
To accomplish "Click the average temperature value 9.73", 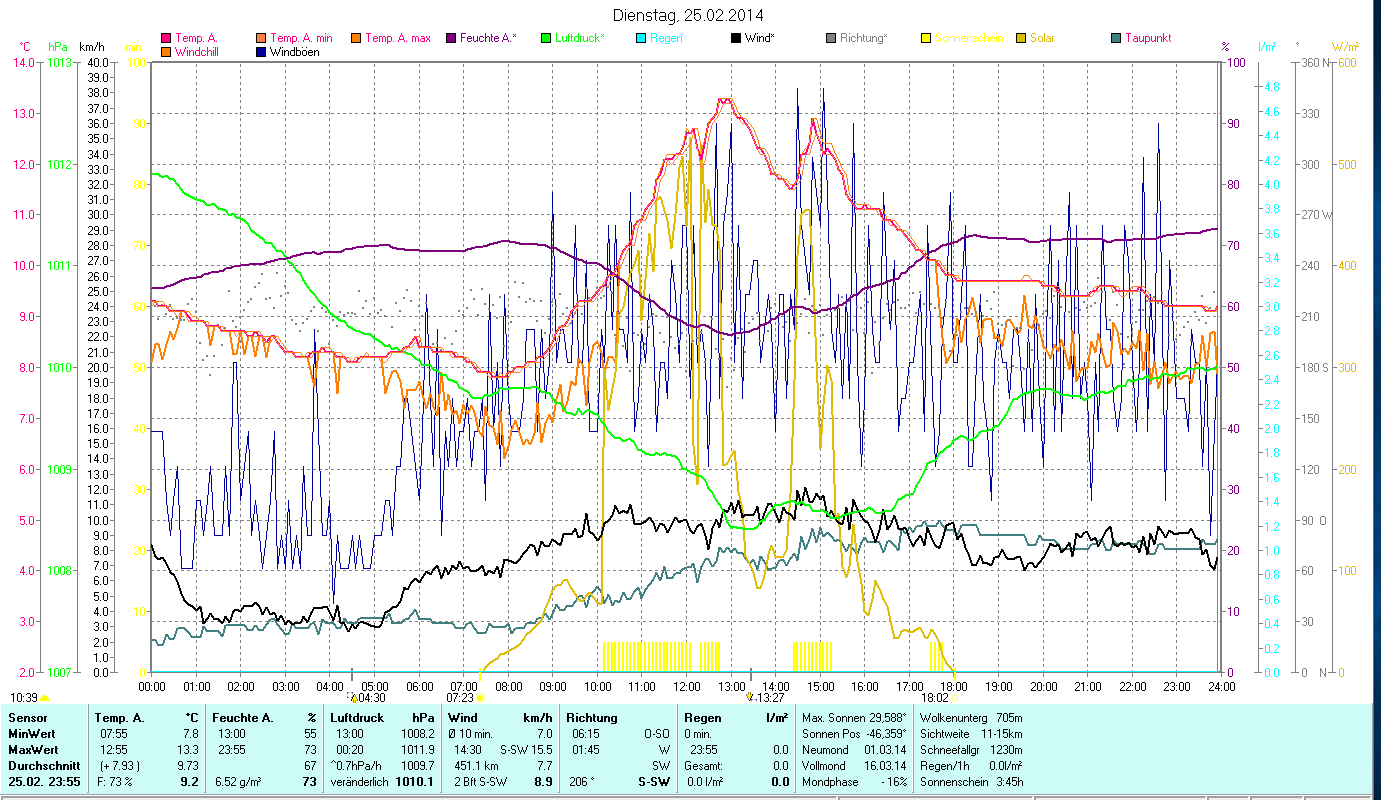I will click(188, 766).
